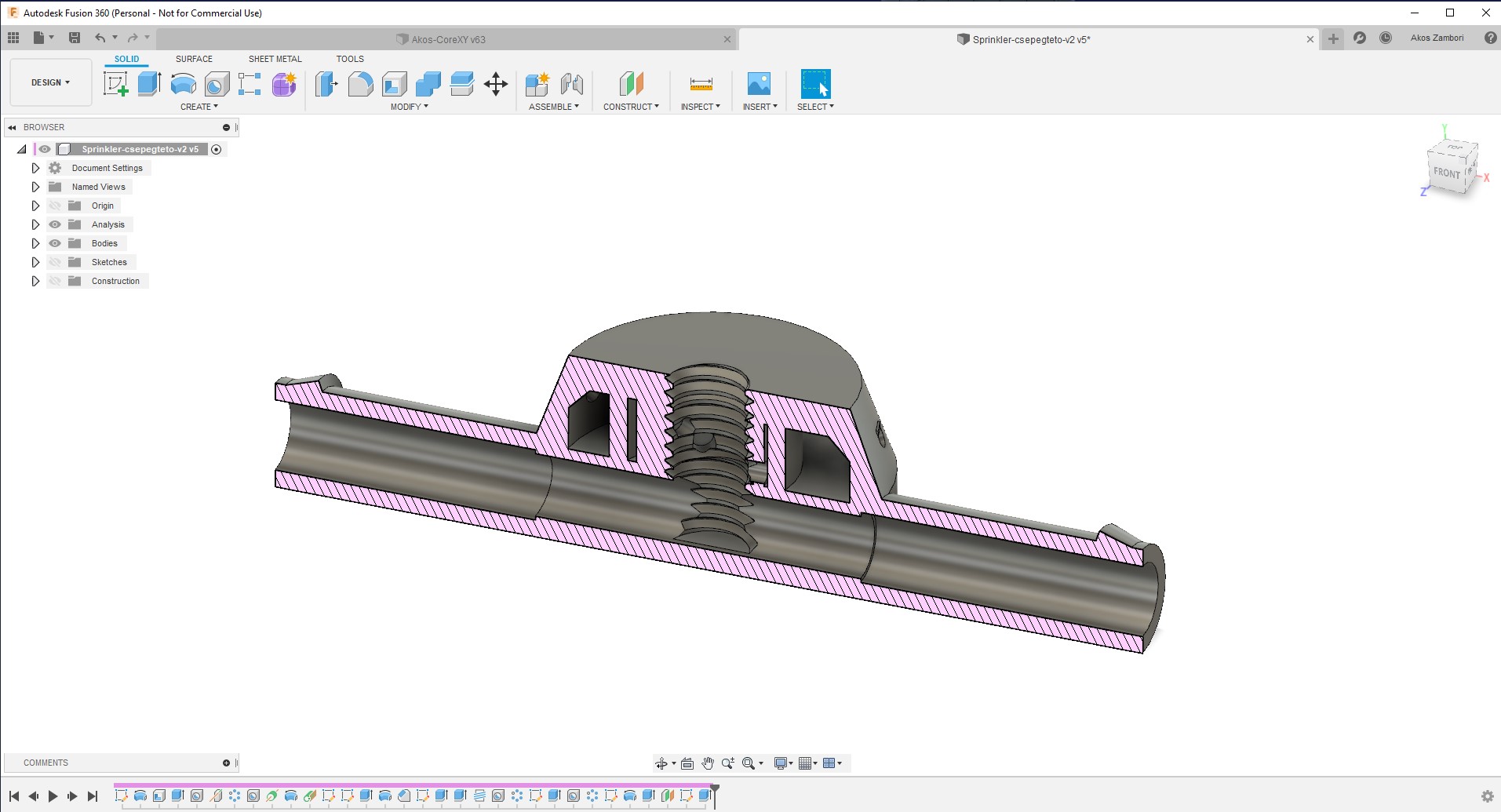Open the INSPECT dropdown menu
Image resolution: width=1501 pixels, height=812 pixels.
(700, 107)
